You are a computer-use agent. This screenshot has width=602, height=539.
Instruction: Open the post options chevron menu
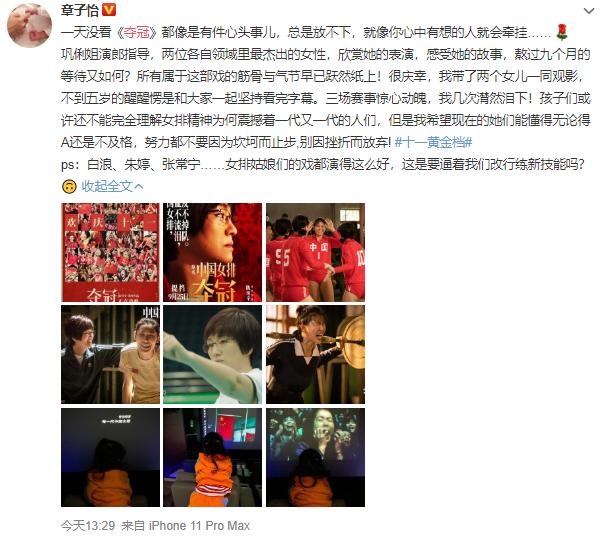click(589, 11)
